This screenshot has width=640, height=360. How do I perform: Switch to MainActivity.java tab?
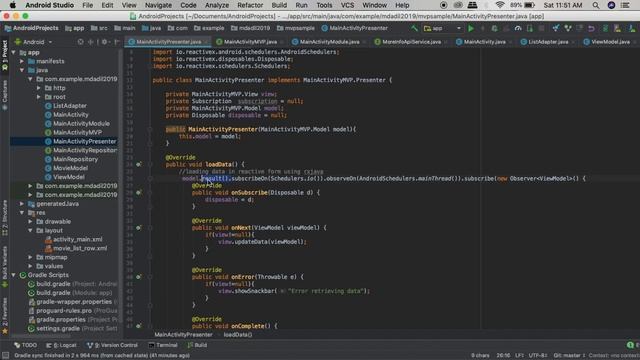point(484,42)
